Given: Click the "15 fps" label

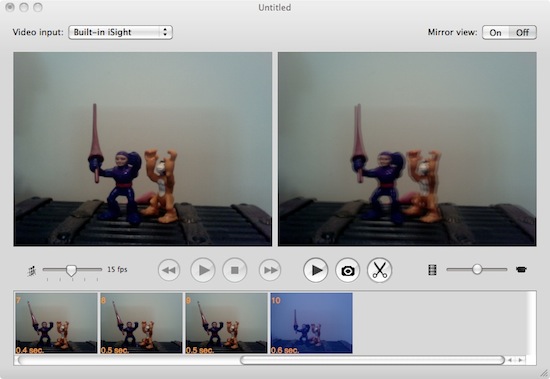Looking at the screenshot, I should 117,270.
